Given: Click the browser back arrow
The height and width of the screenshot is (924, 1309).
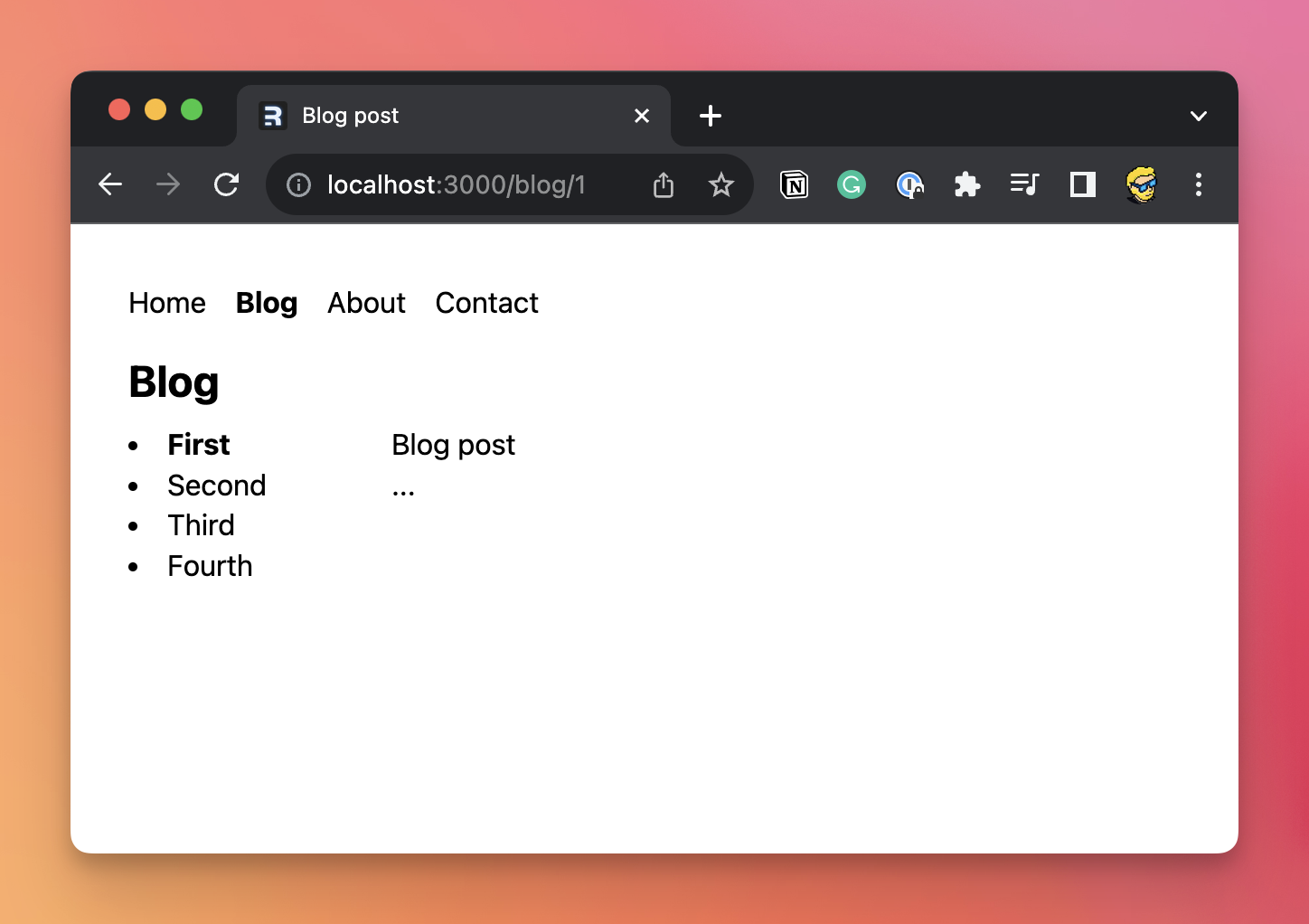Looking at the screenshot, I should [110, 185].
